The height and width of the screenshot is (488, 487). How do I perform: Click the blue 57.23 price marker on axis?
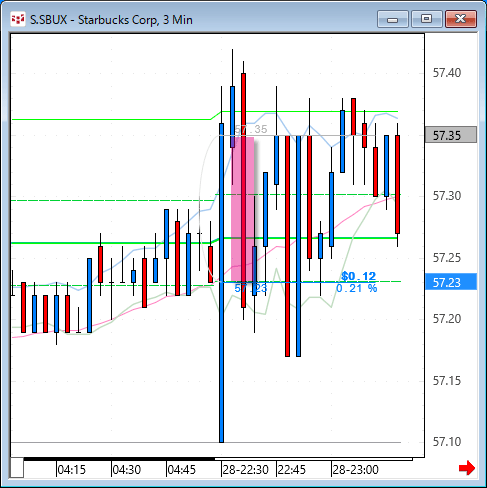tap(451, 282)
